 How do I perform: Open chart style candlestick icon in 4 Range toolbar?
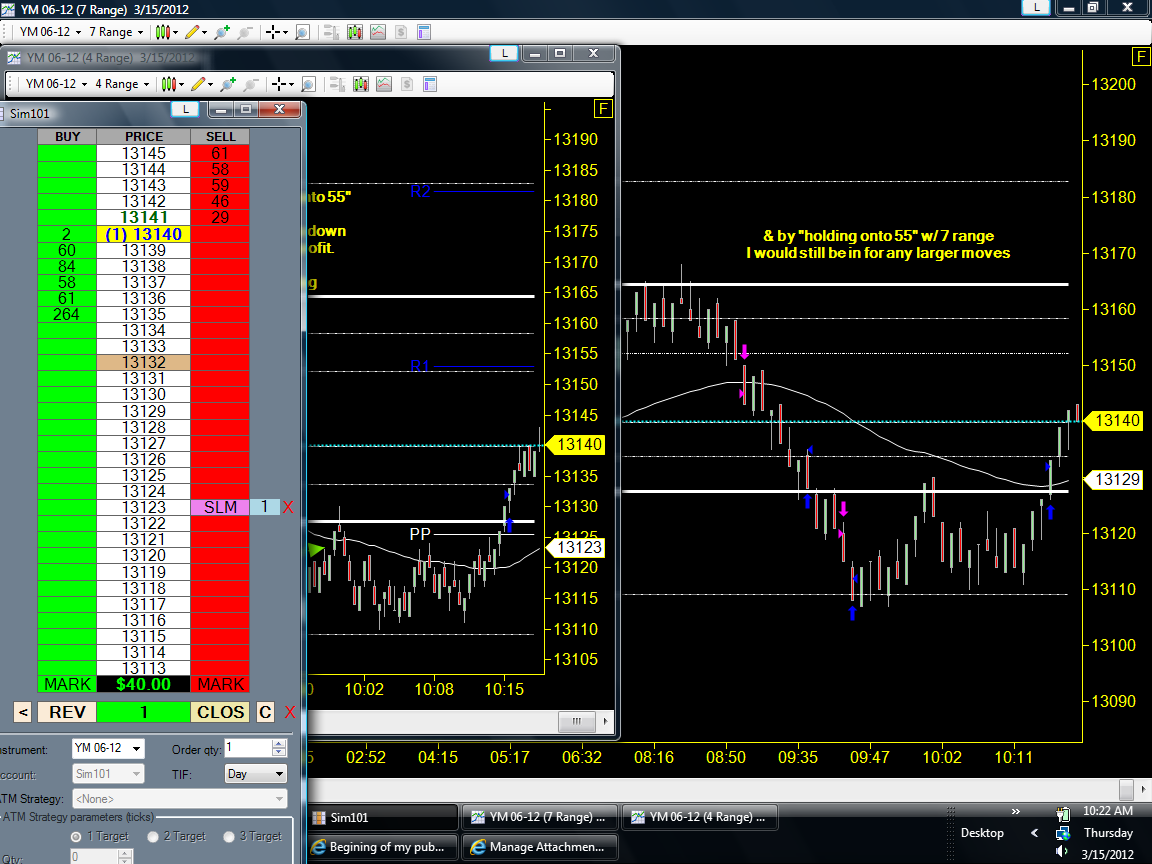point(169,84)
